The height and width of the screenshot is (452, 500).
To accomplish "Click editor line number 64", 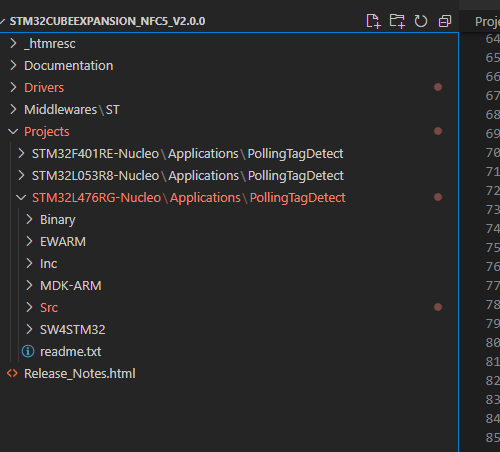I will click(x=493, y=39).
